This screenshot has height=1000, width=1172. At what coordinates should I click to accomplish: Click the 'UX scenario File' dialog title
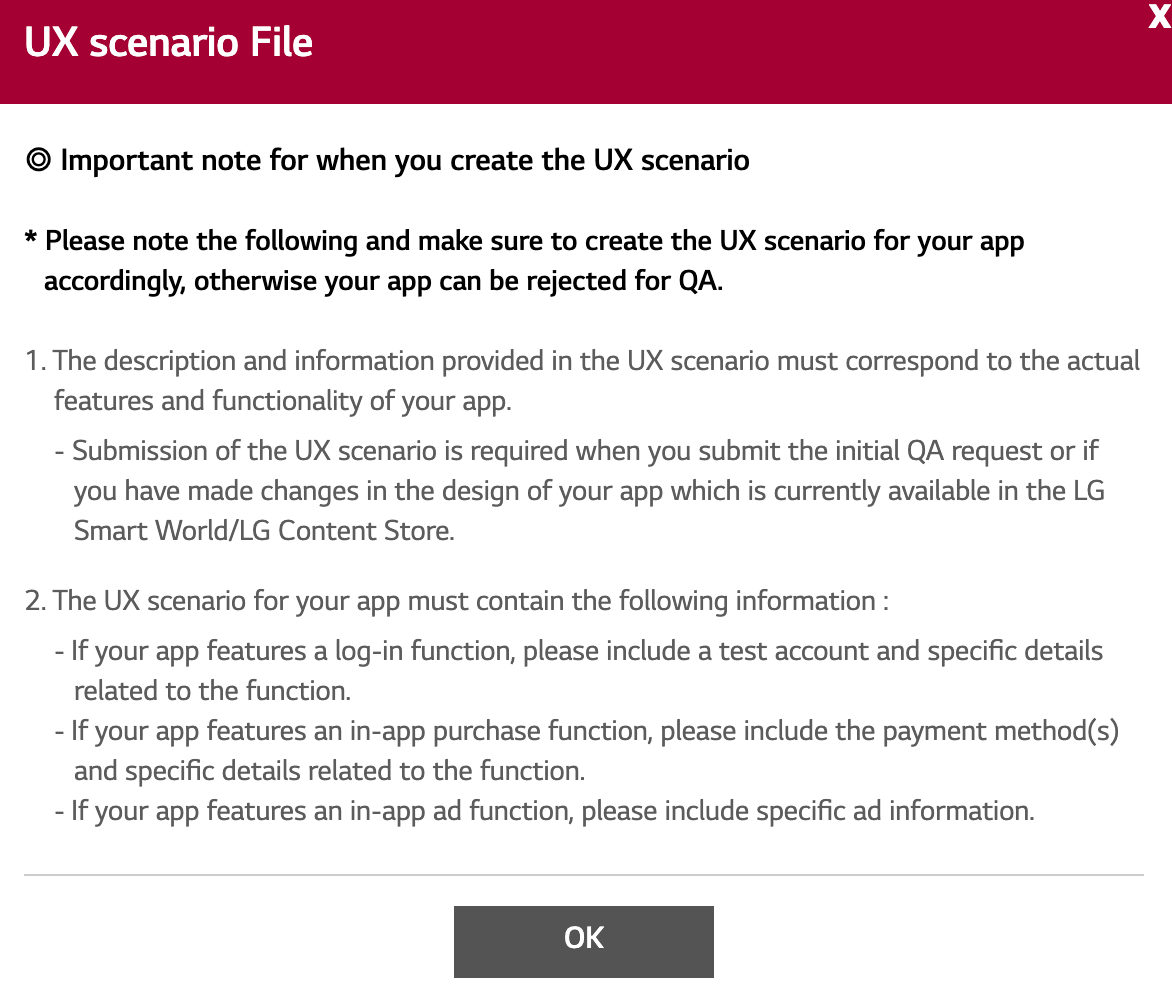pyautogui.click(x=168, y=43)
